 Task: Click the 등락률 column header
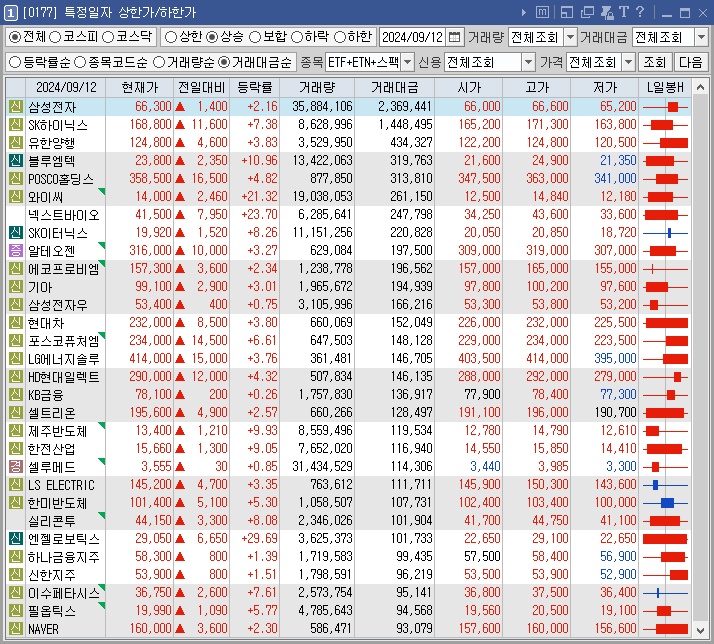[x=255, y=87]
